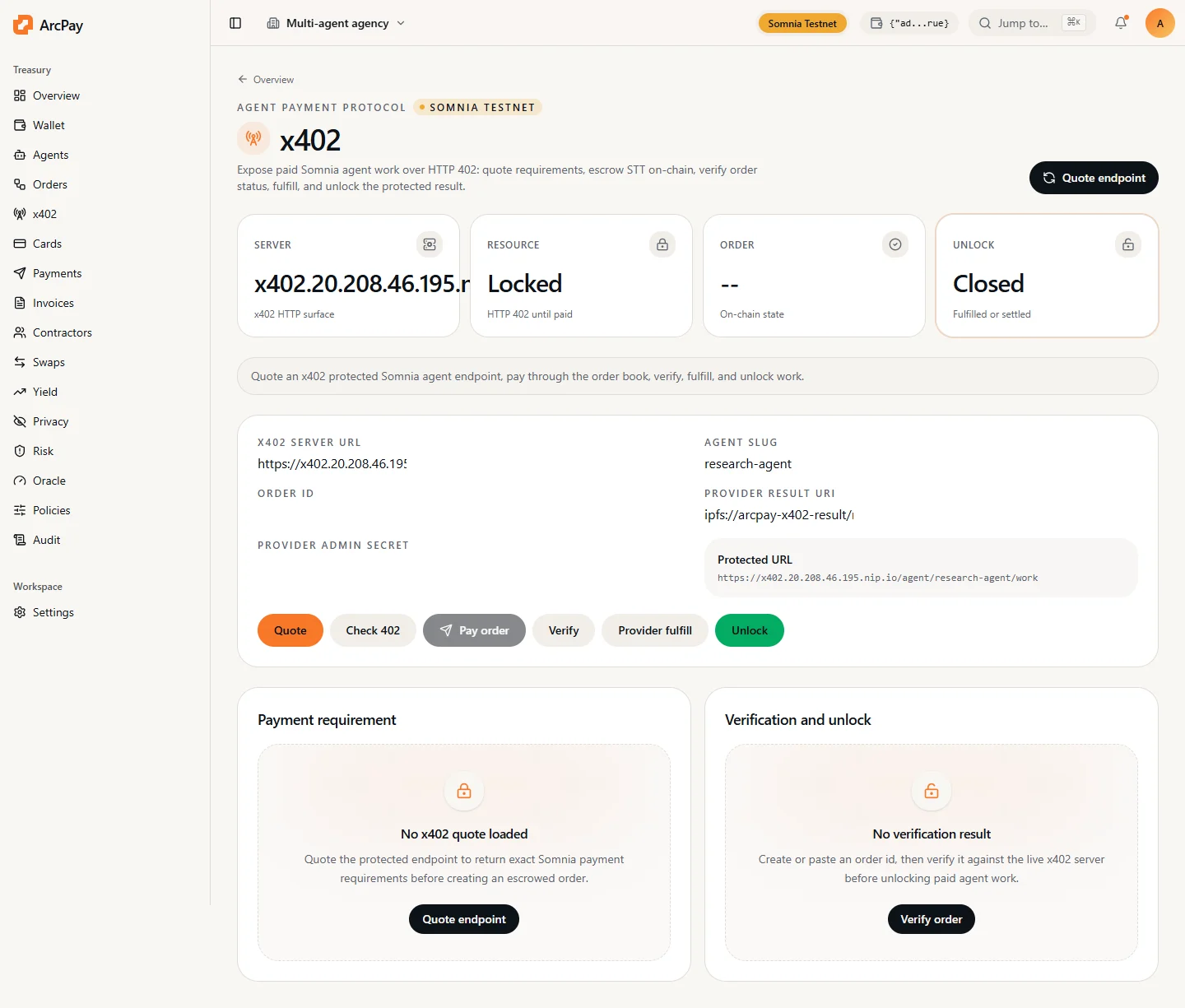
Task: Click the Privacy sidebar icon
Action: pos(20,421)
